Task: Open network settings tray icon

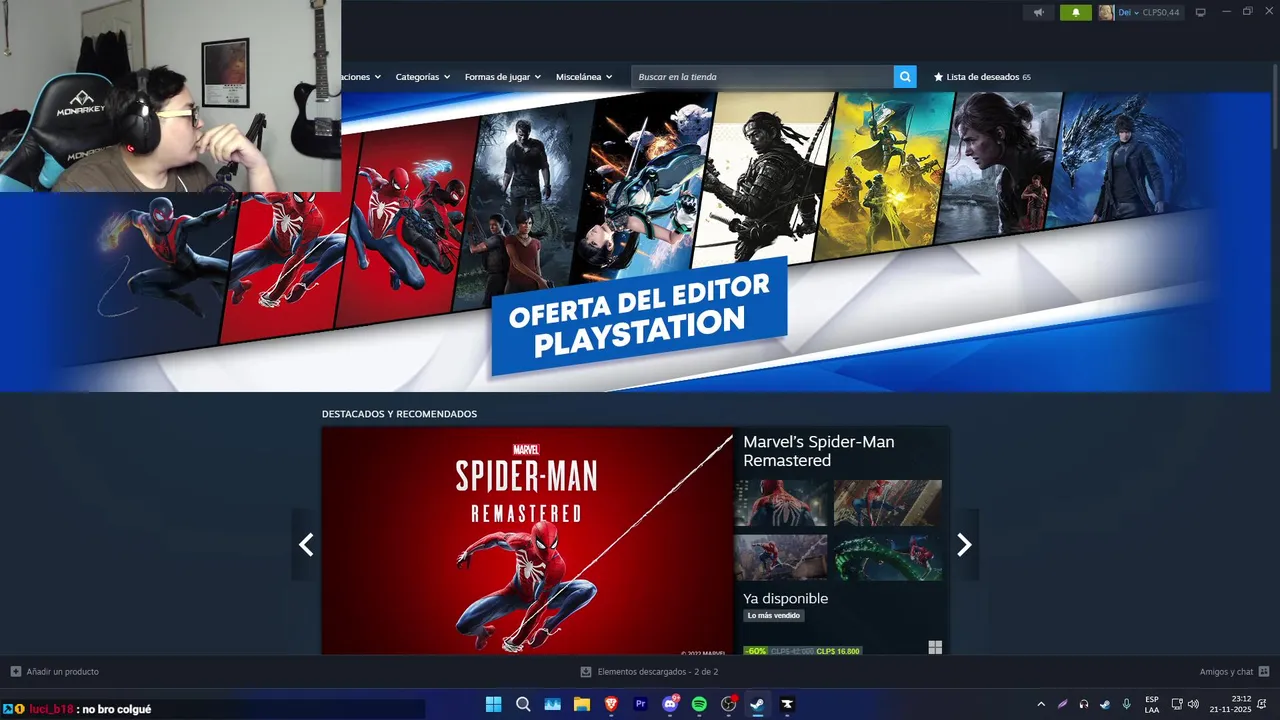Action: (1177, 704)
